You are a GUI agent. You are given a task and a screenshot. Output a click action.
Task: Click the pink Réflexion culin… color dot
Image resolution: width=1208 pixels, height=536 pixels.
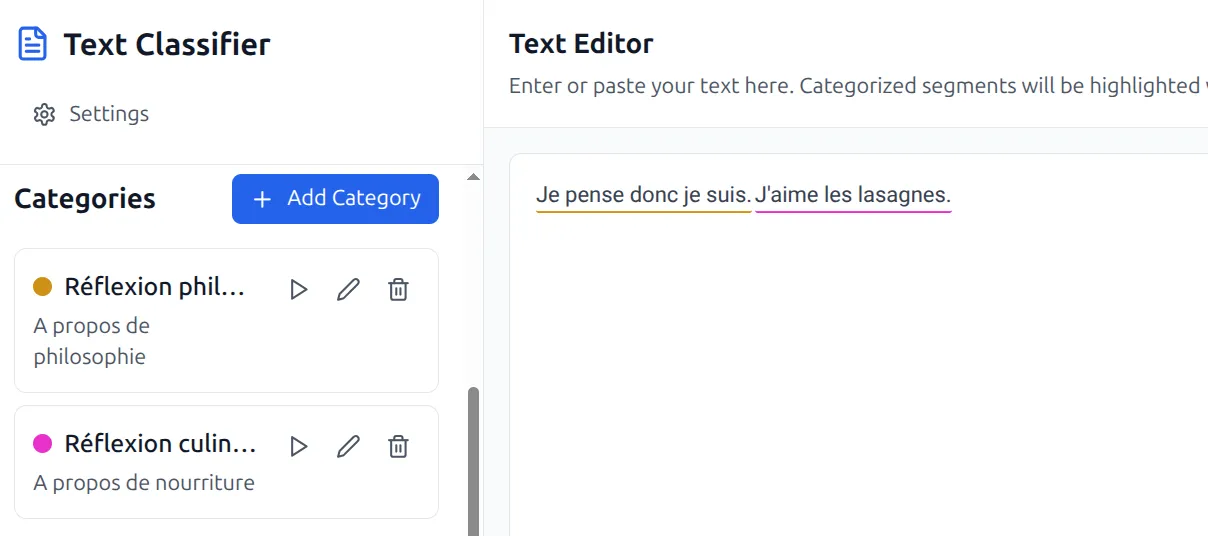point(43,443)
